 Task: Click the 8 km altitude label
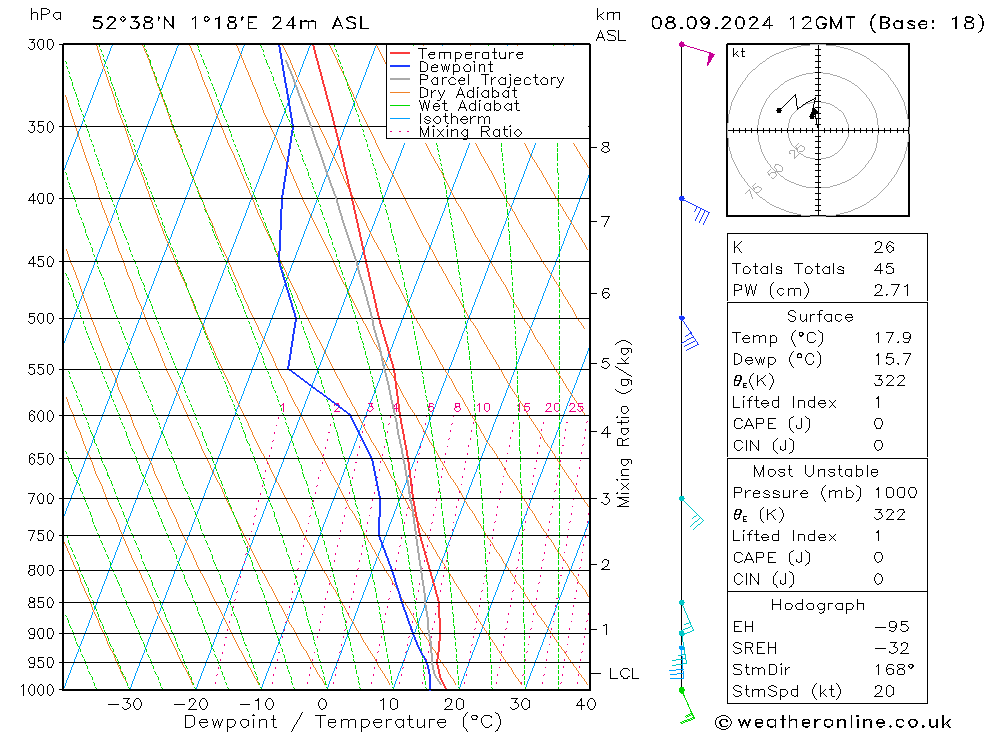(x=605, y=147)
